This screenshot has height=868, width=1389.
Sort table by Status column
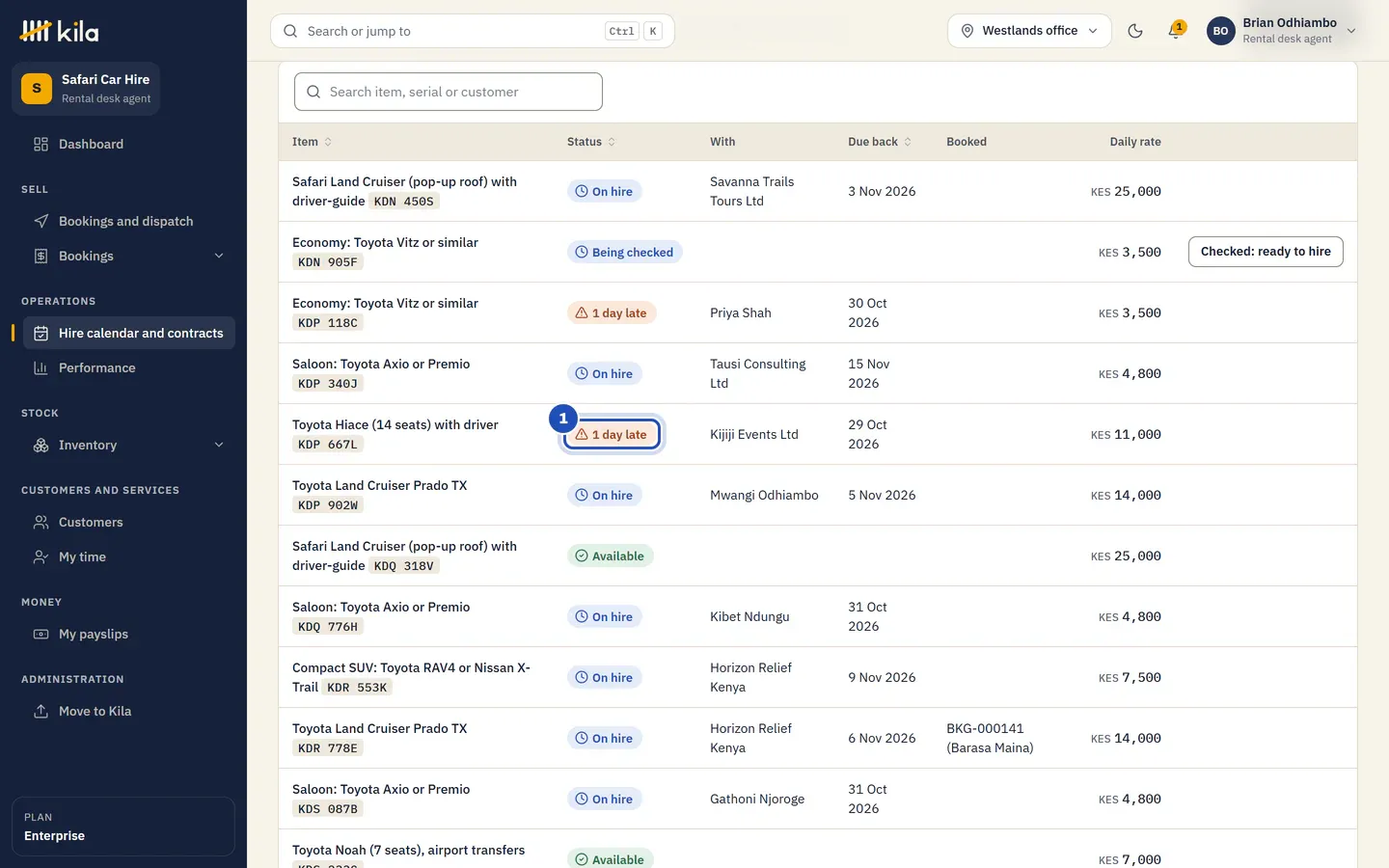point(591,142)
